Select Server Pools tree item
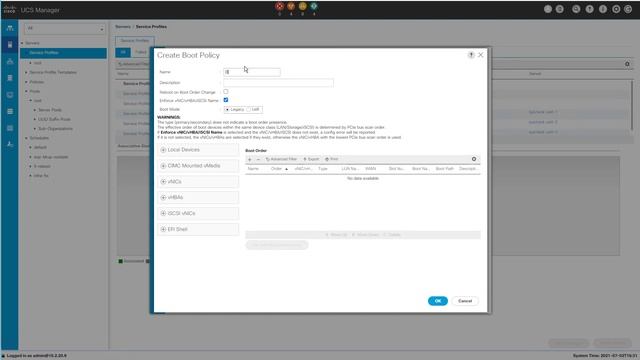This screenshot has height=360, width=640. (50, 110)
